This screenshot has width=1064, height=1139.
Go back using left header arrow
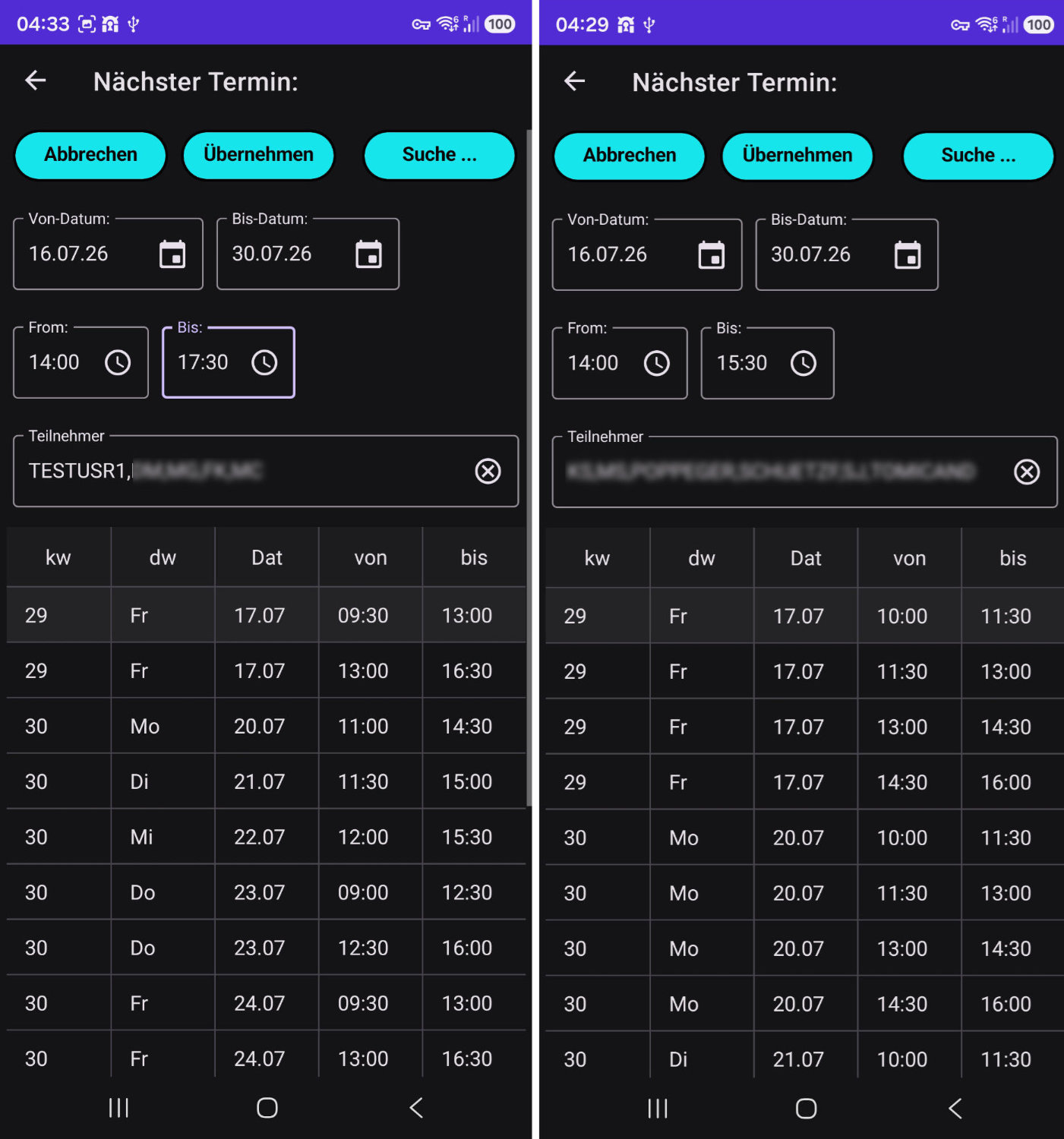36,80
